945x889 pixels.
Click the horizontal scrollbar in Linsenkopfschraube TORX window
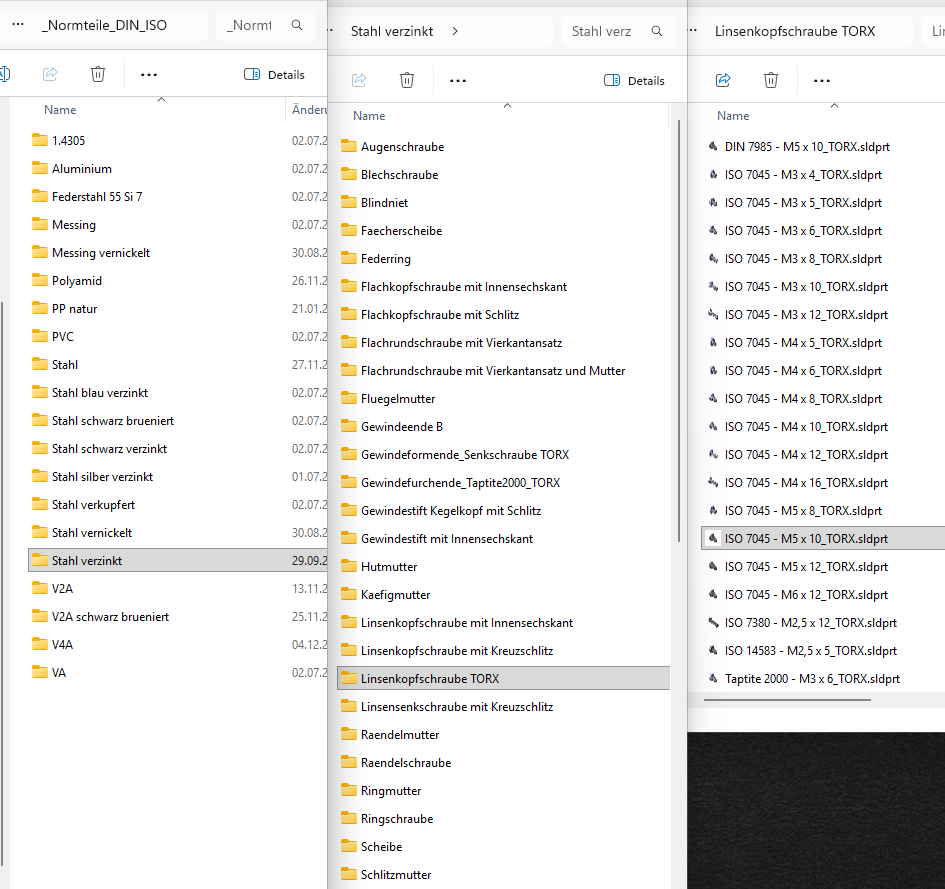click(x=787, y=700)
